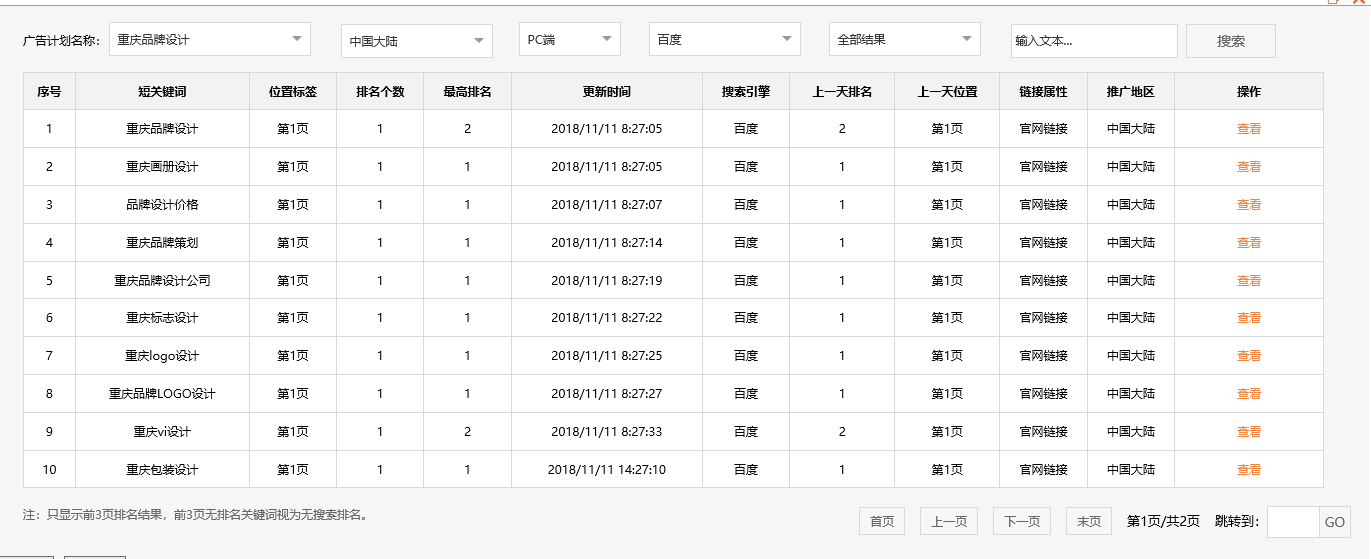Click the 序号 column header
Viewport: 1371px width, 559px height.
(49, 92)
